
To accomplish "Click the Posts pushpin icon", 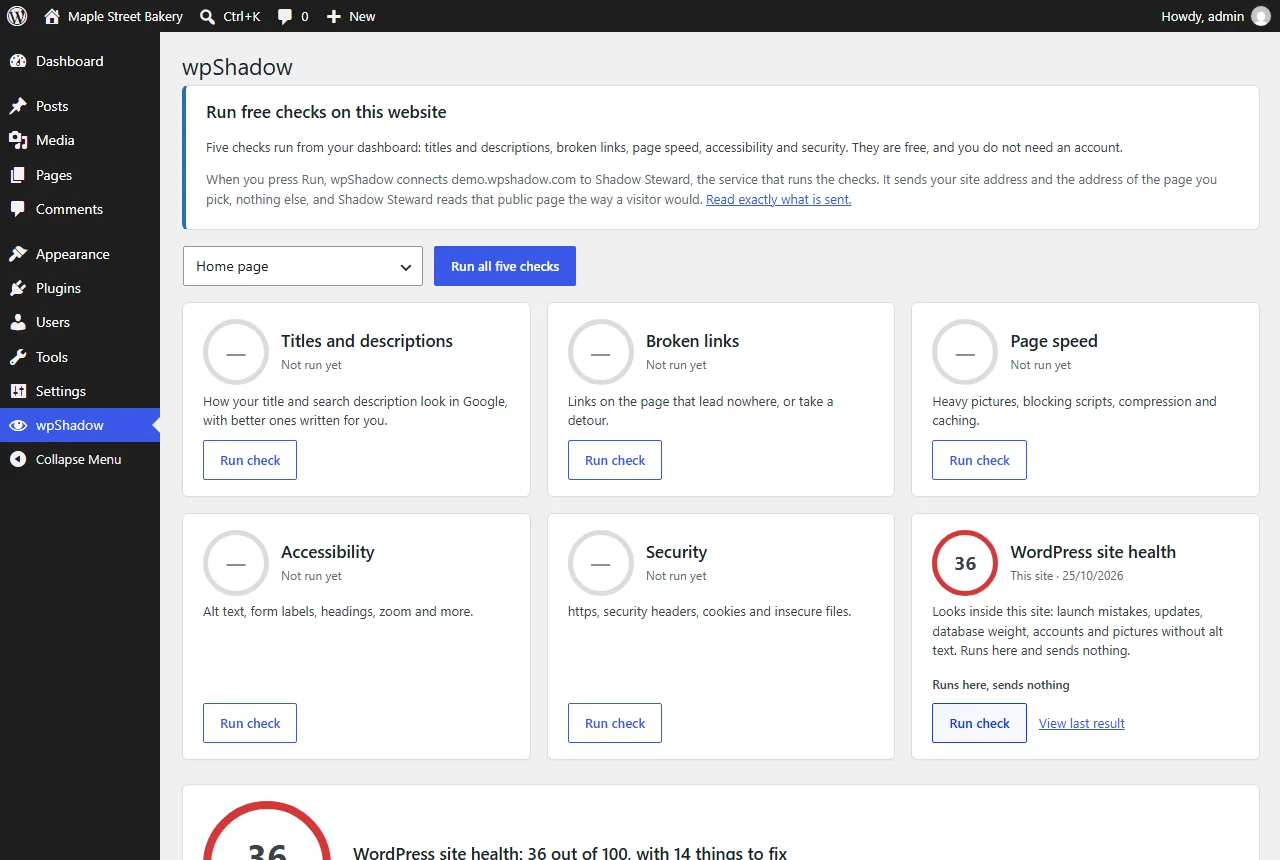I will point(18,106).
